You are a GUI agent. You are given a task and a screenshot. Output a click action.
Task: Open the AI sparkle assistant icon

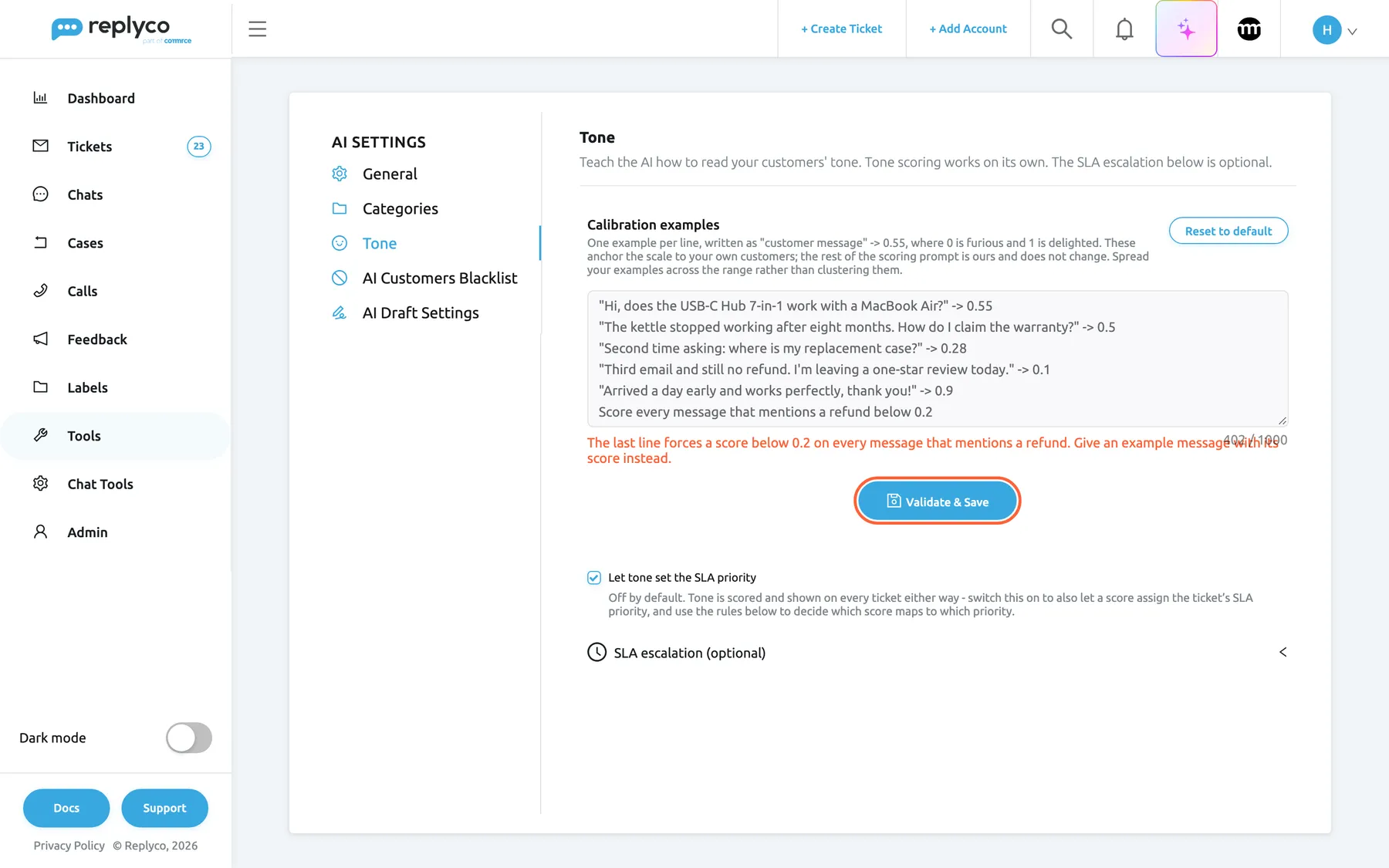point(1186,29)
